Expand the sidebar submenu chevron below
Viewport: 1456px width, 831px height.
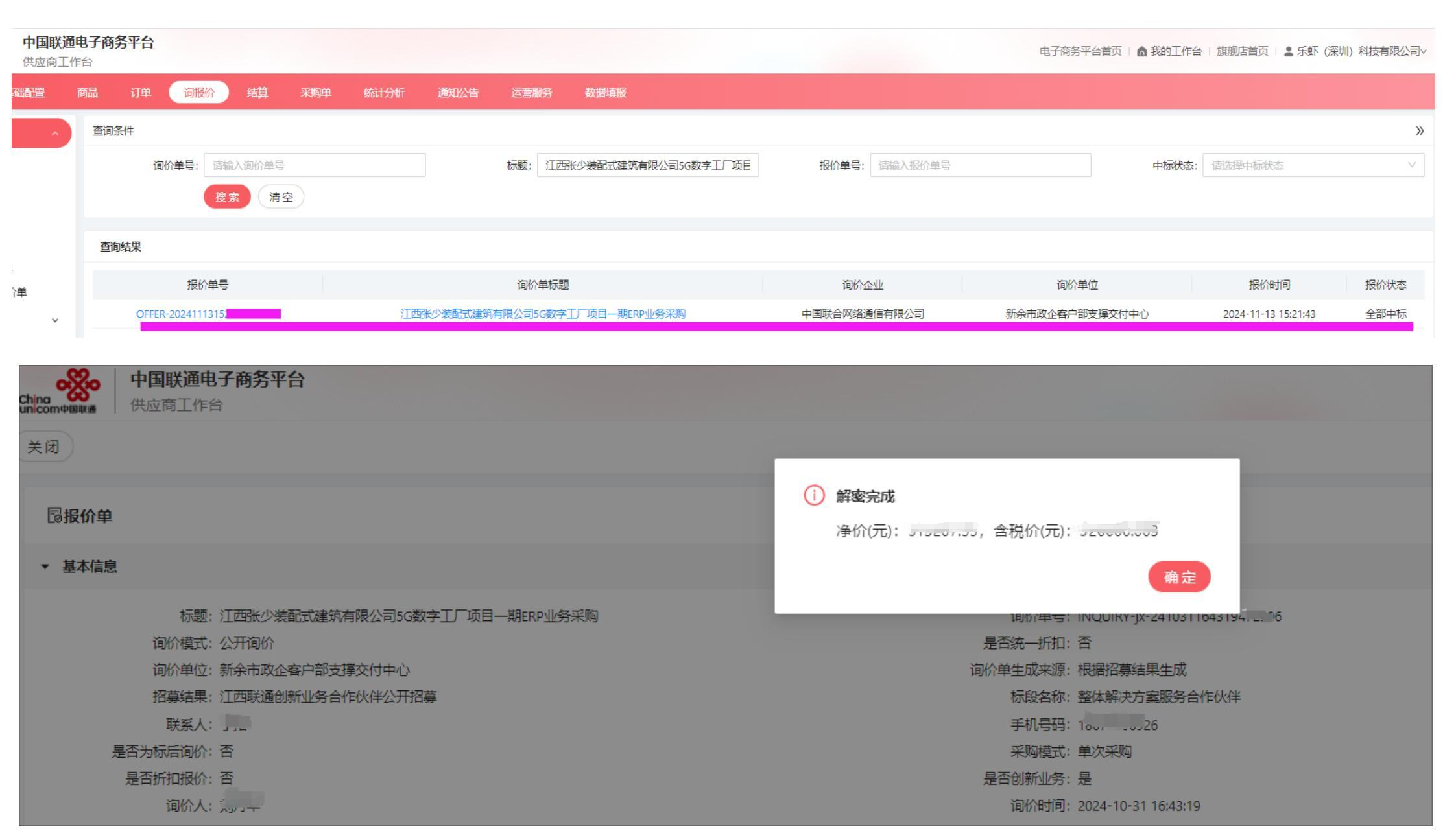[x=54, y=320]
